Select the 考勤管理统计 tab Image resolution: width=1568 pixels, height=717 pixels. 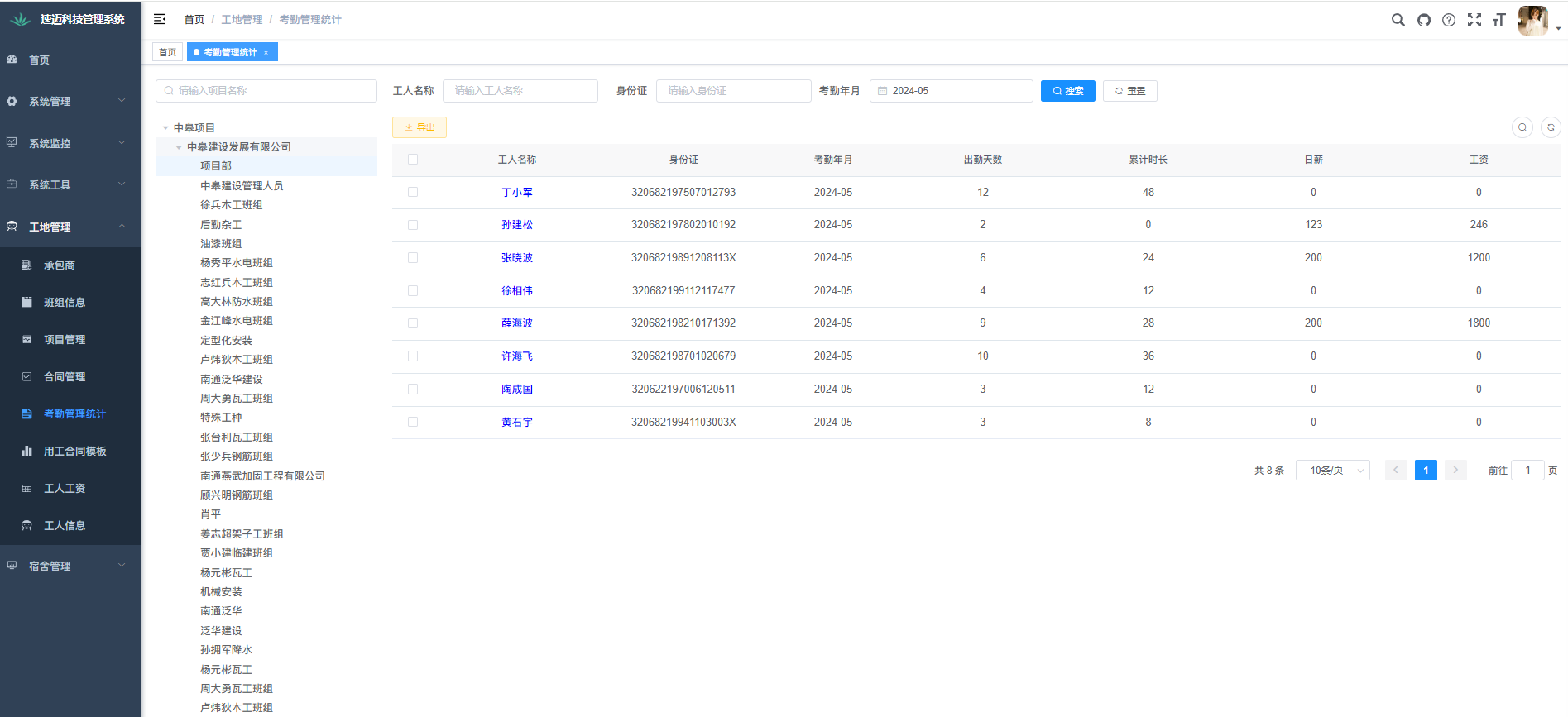(x=230, y=52)
